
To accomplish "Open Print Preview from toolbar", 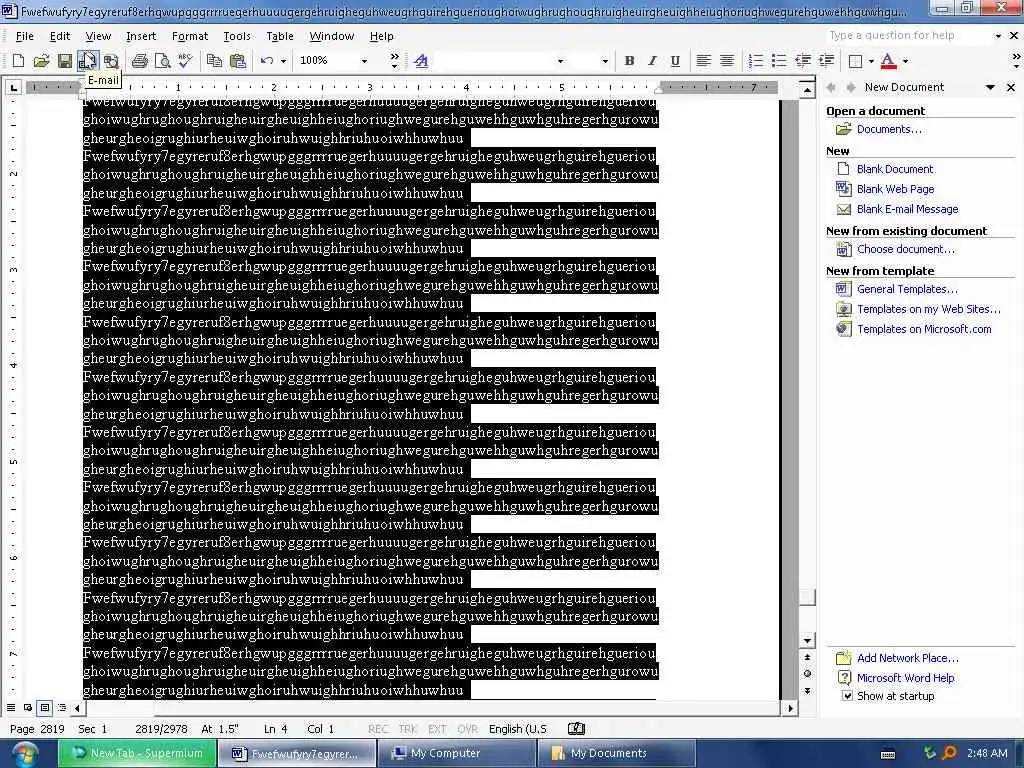I will click(162, 61).
